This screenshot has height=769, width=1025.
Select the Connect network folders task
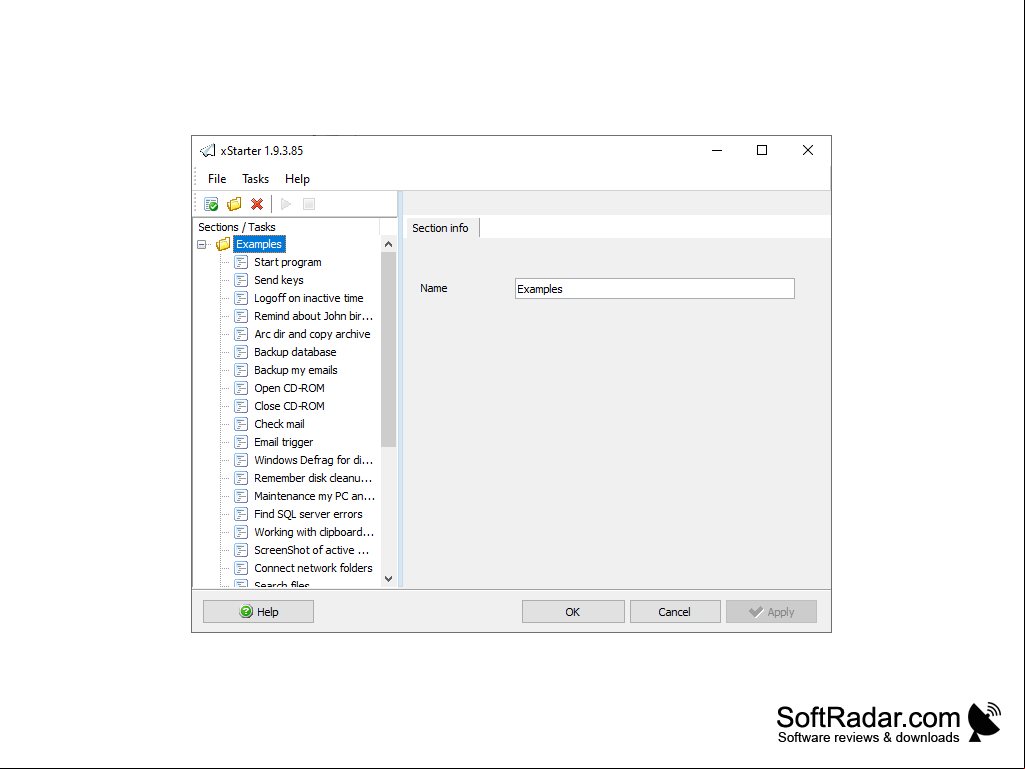click(x=313, y=568)
